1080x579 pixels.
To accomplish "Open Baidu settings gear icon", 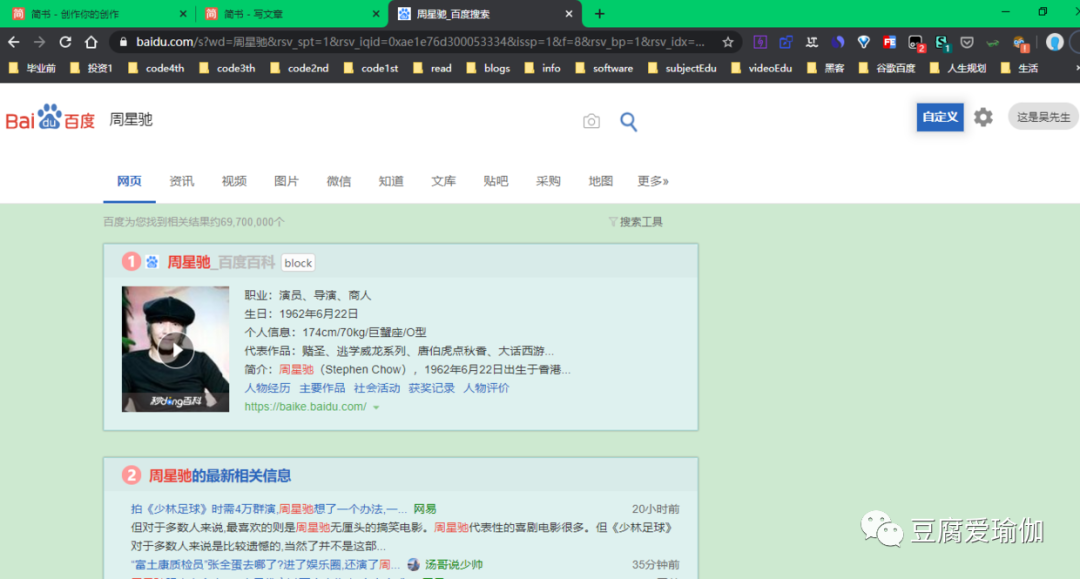I will (983, 117).
